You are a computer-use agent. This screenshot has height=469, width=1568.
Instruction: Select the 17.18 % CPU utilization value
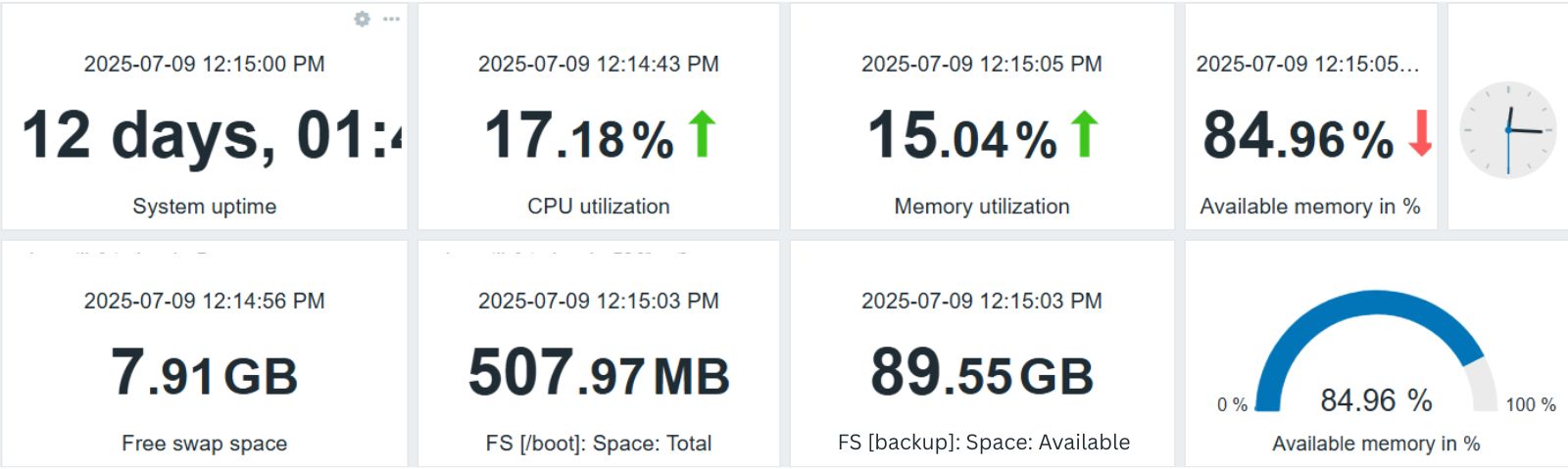[579, 135]
